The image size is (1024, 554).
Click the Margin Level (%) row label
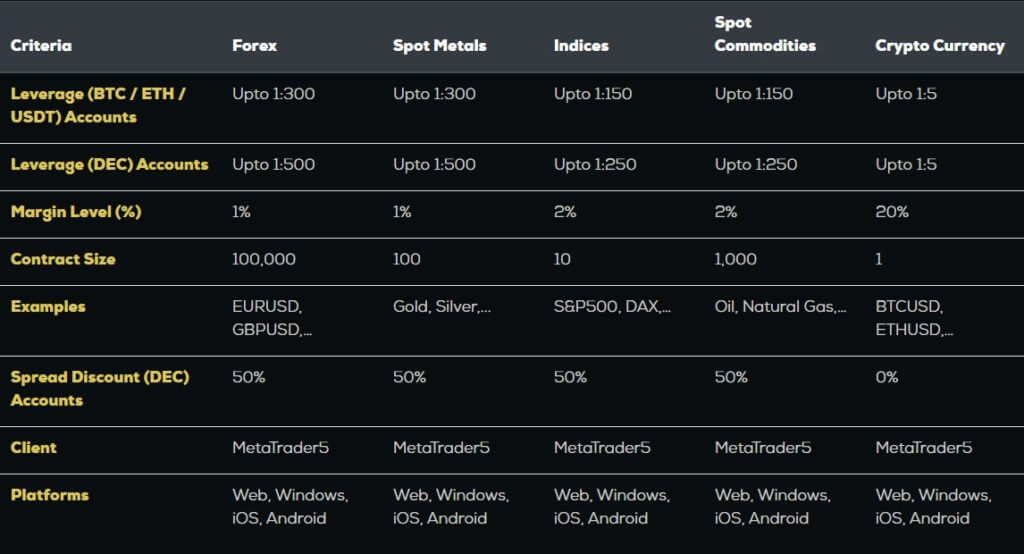[x=76, y=212]
